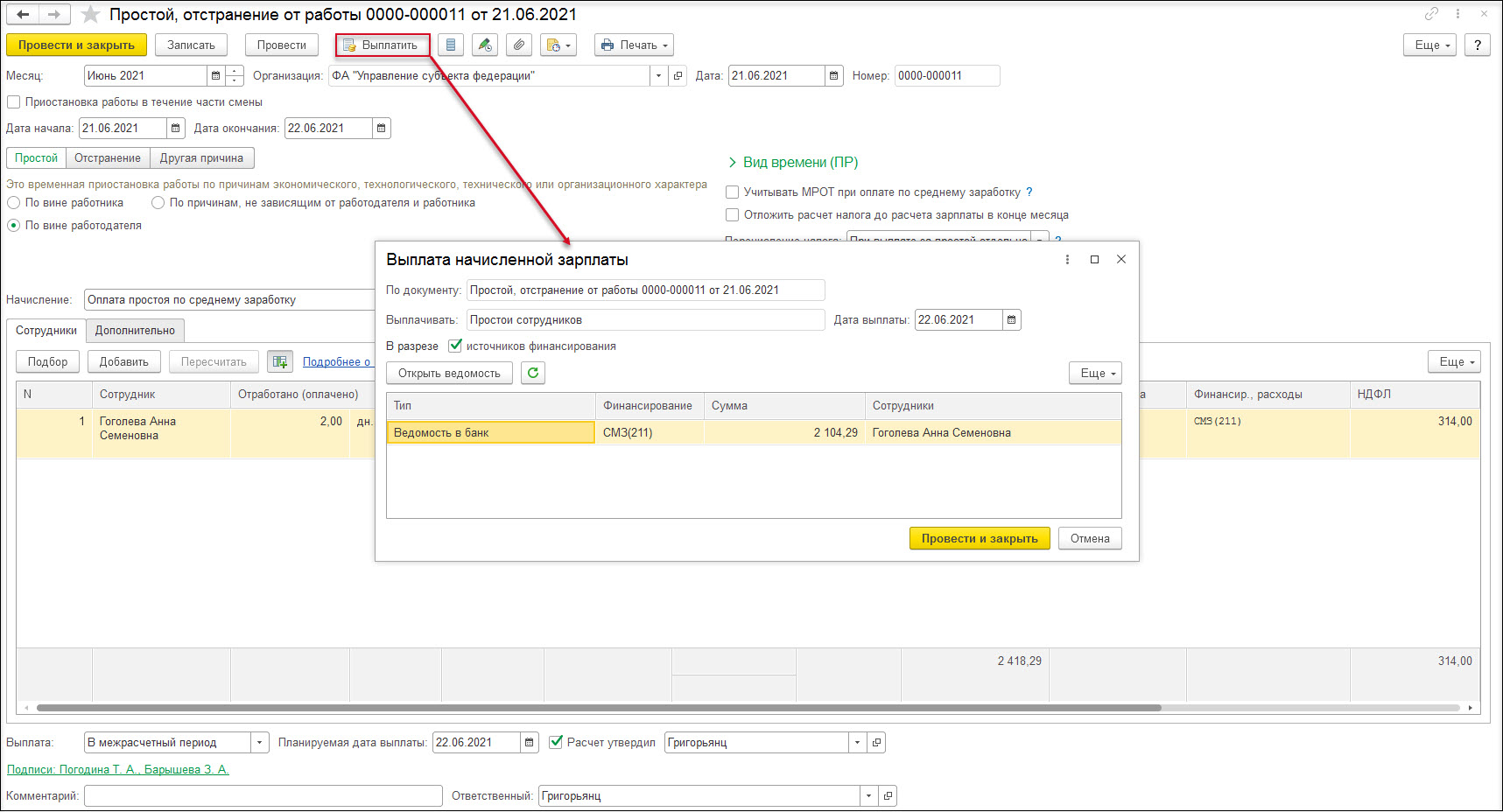The height and width of the screenshot is (812, 1503).
Task: Open document movements list icon
Action: coord(451,45)
